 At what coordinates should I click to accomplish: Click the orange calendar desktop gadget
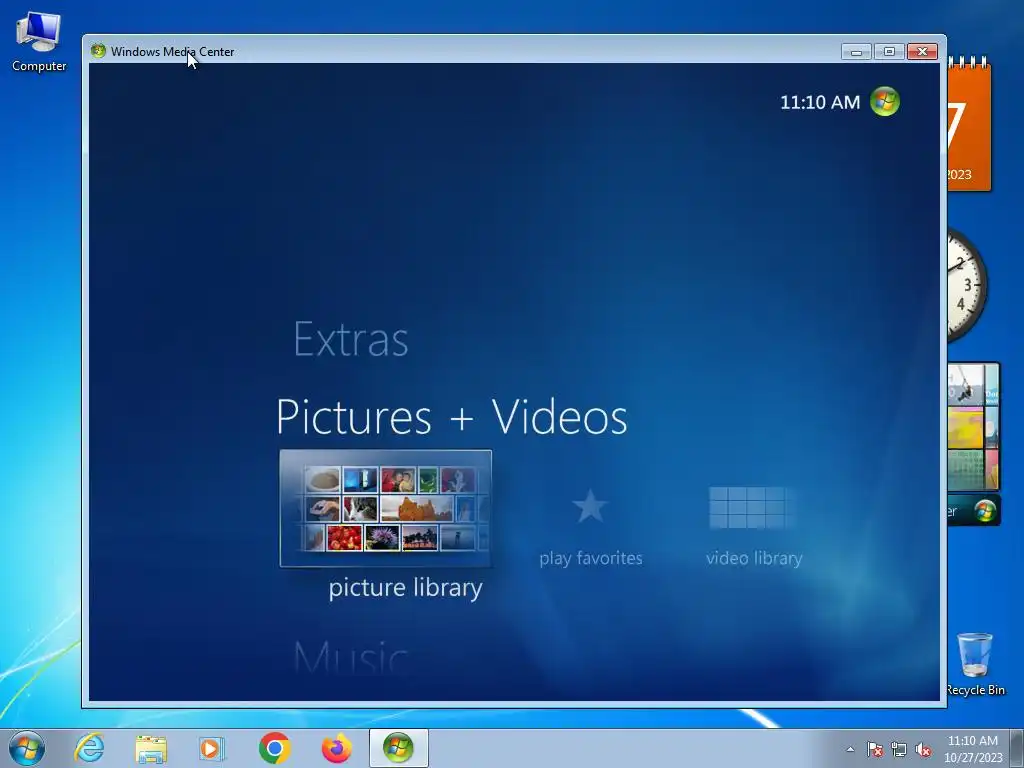click(x=970, y=124)
